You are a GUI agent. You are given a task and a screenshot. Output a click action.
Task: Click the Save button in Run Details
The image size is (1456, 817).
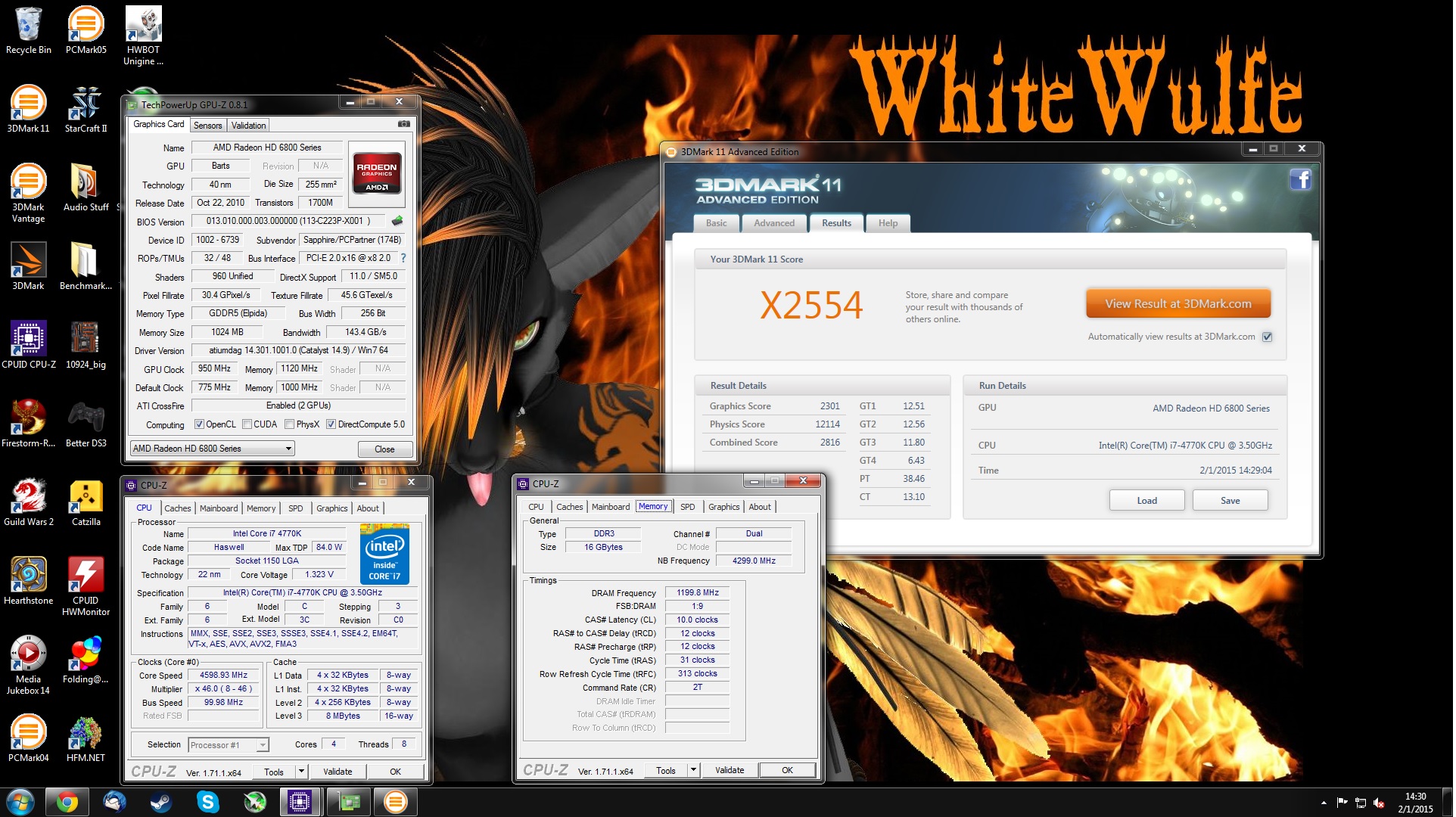coord(1232,501)
